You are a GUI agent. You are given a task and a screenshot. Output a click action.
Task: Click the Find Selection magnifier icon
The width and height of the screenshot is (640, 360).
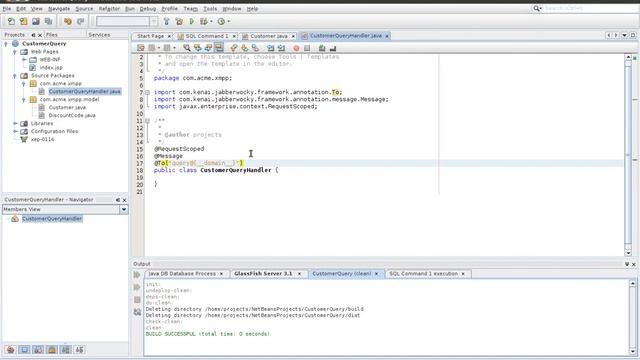[187, 48]
